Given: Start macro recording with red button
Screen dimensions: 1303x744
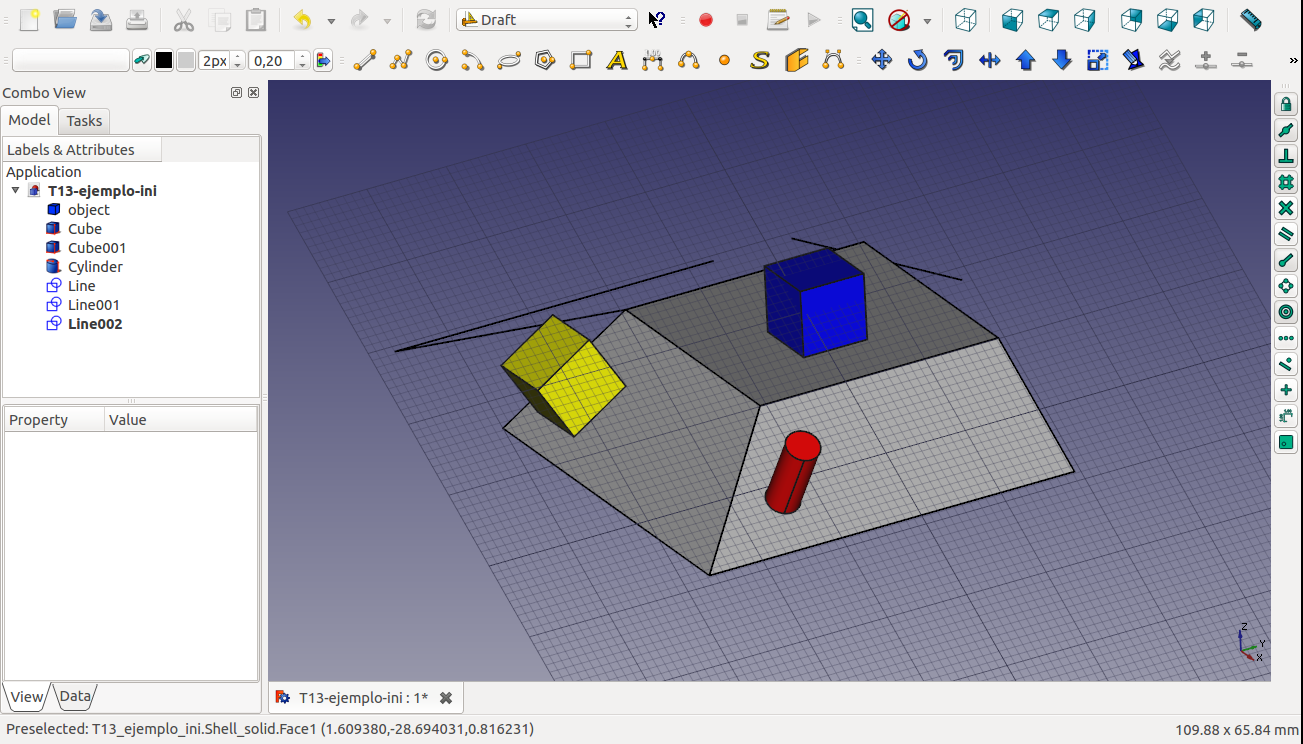Looking at the screenshot, I should pos(706,20).
